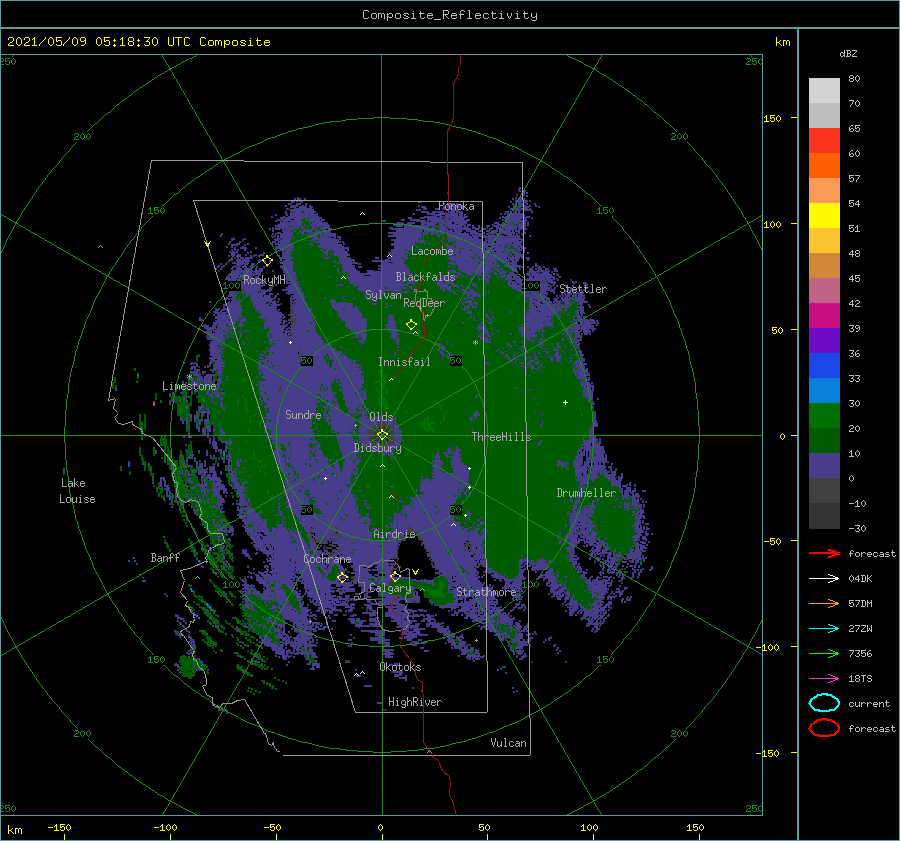
Task: Click the orange 57DM arrow icon
Action: point(824,603)
